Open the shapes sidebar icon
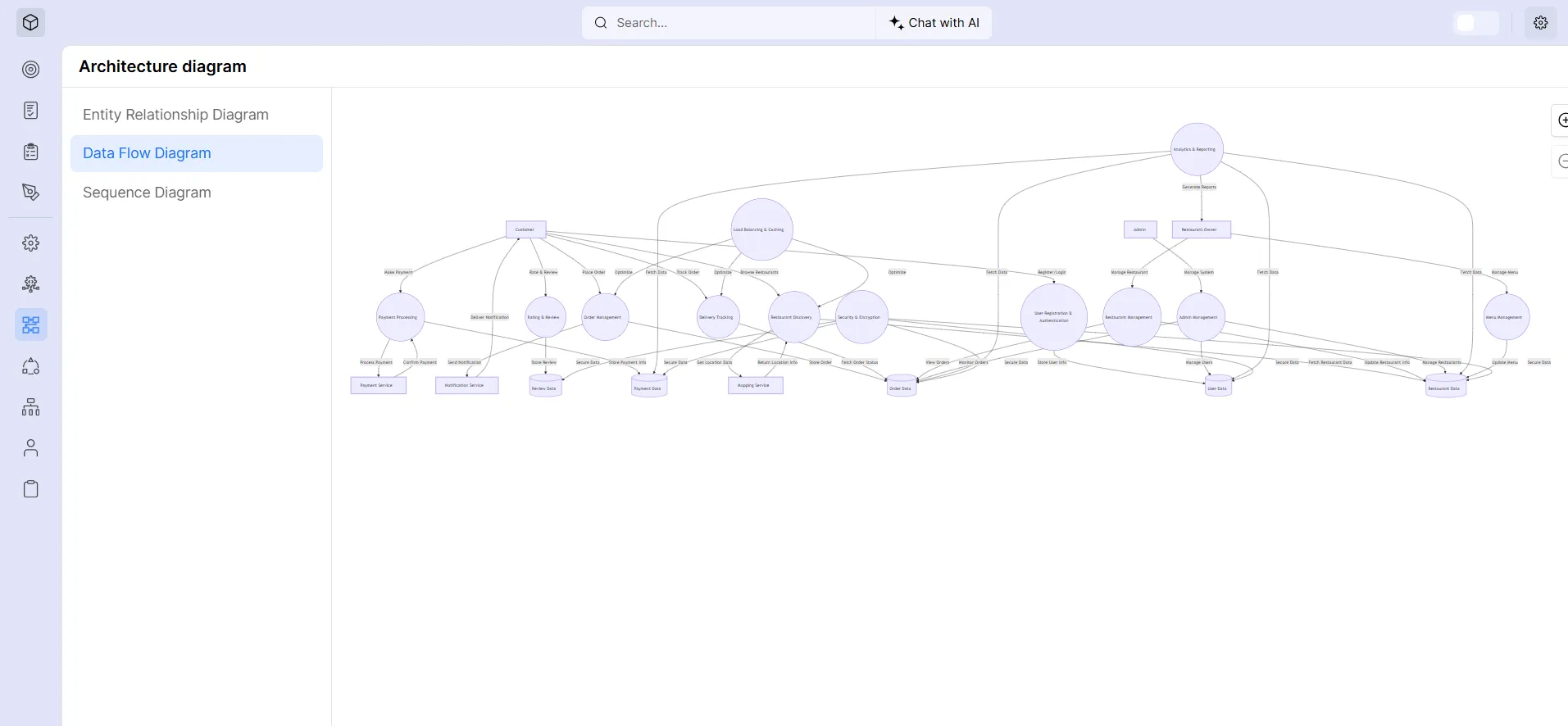 pyautogui.click(x=30, y=366)
